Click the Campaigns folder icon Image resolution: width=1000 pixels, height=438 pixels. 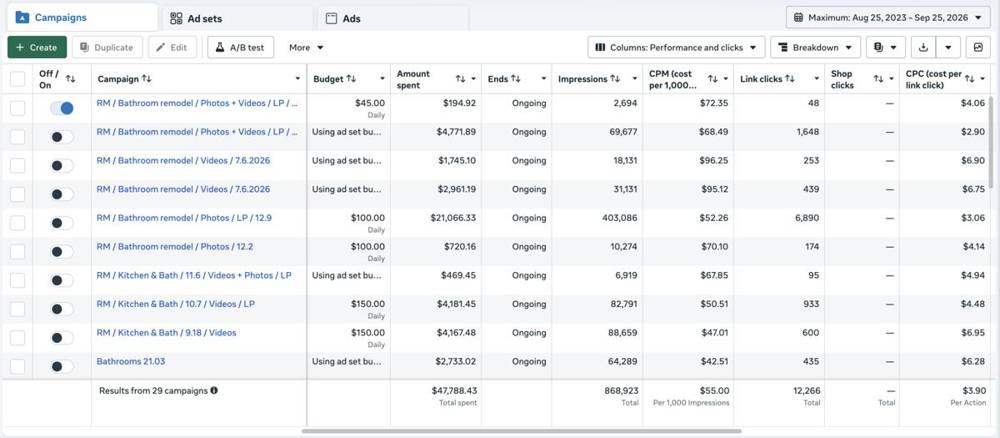(22, 17)
